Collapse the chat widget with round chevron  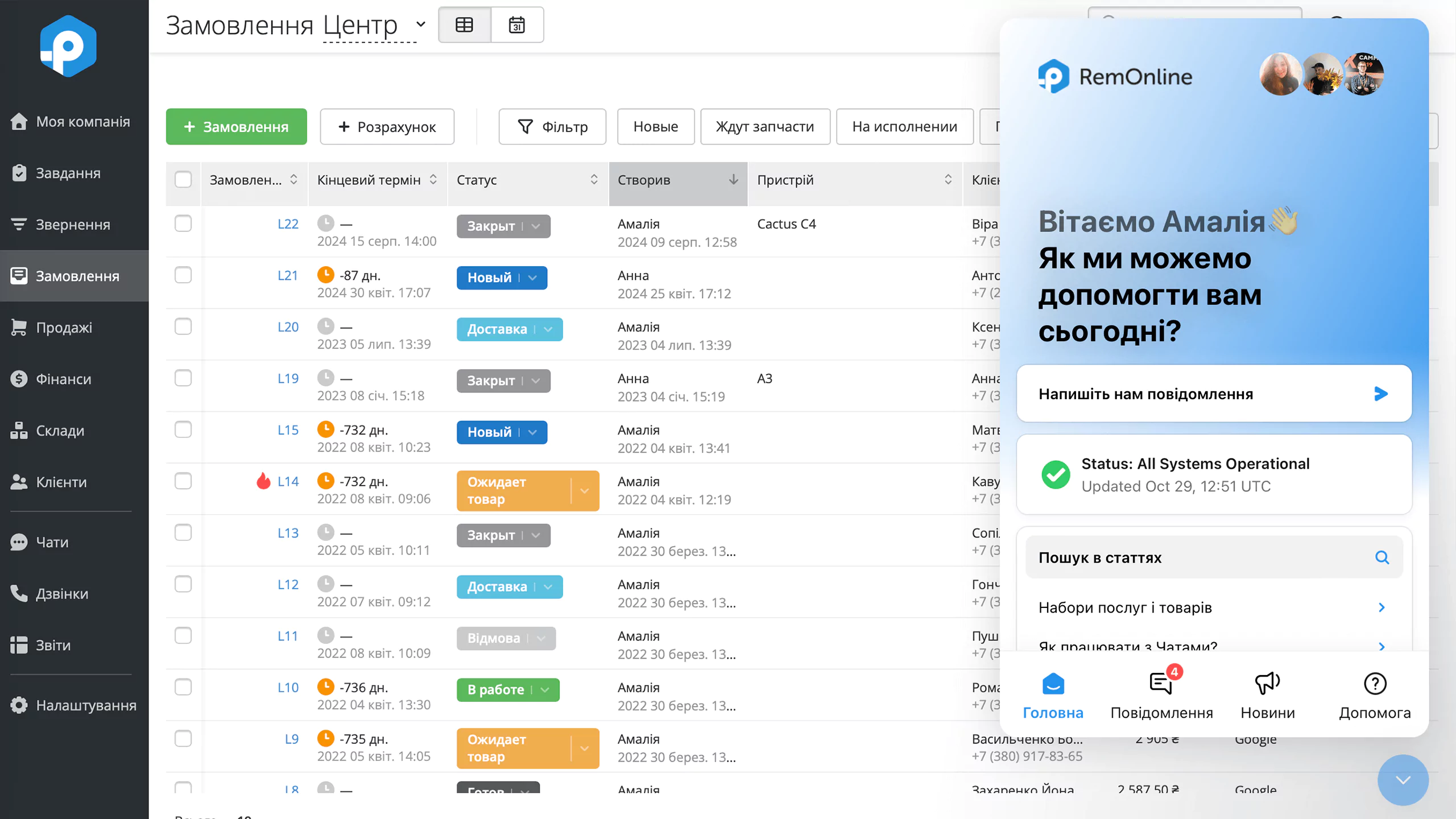[x=1403, y=780]
